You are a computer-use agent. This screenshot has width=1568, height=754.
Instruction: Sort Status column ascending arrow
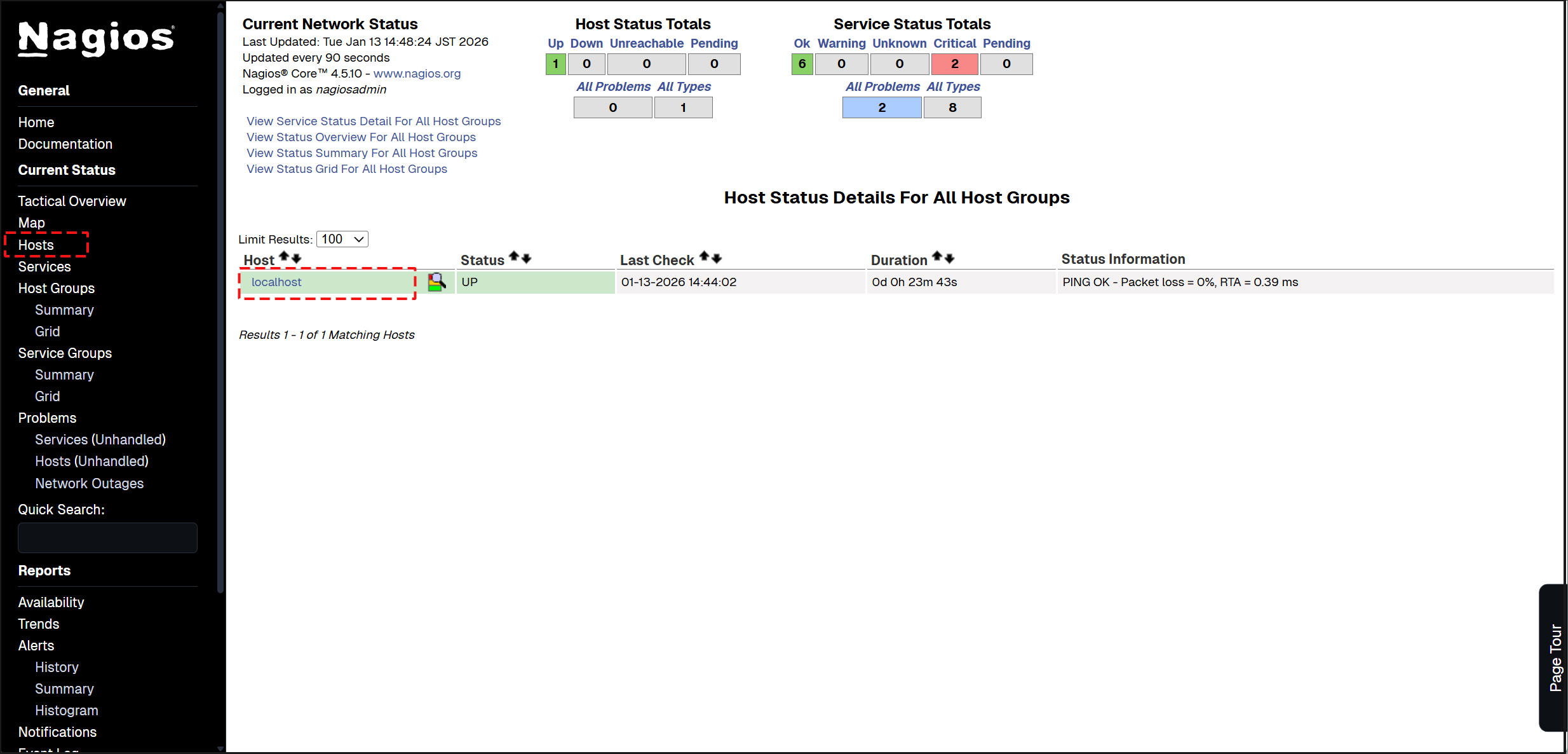pyautogui.click(x=514, y=256)
